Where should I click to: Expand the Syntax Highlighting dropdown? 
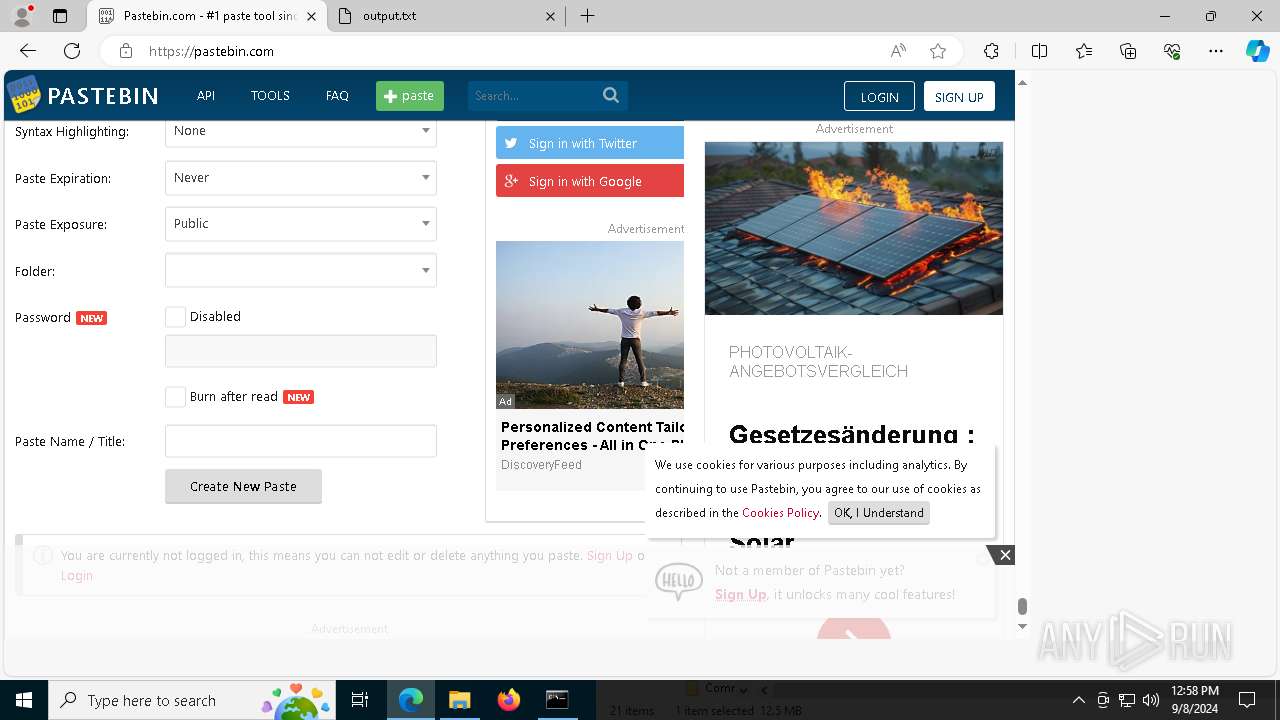(301, 131)
